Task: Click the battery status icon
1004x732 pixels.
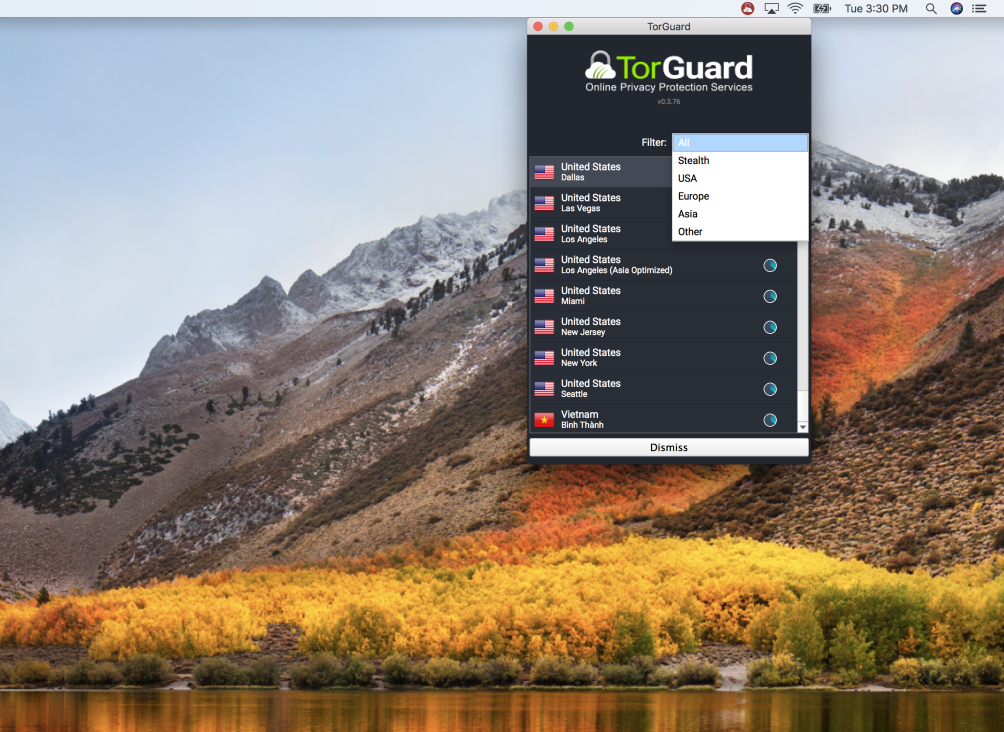Action: [x=822, y=8]
